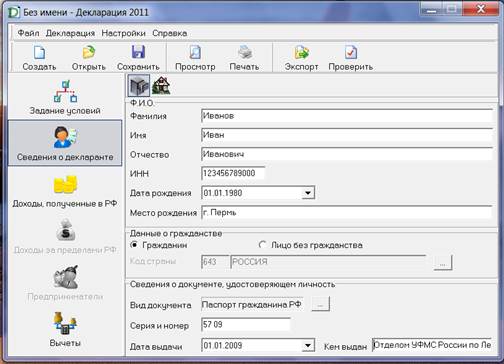Open the Настройки menu
Image resolution: width=504 pixels, height=364 pixels.
tap(123, 33)
